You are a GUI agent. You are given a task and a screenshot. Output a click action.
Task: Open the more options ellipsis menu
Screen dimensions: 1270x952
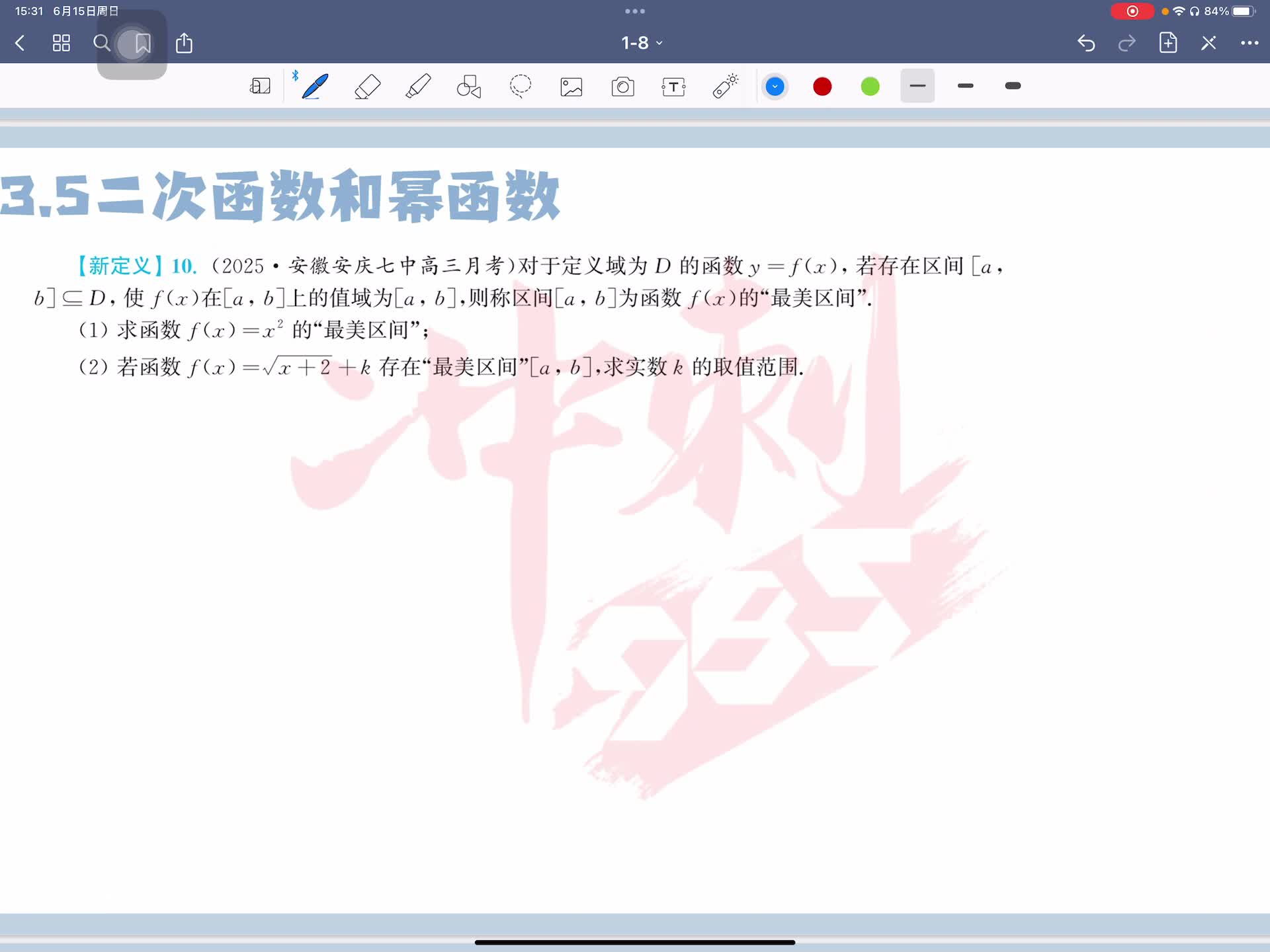[1249, 44]
